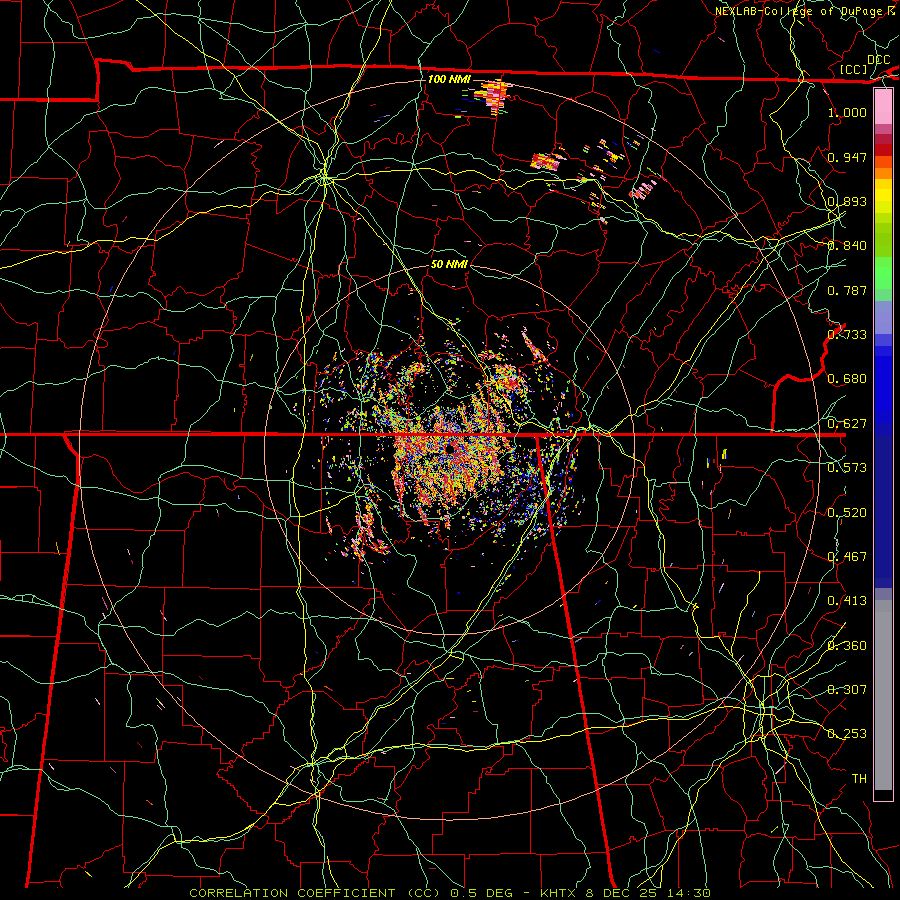Pick the light pink segment of the color bar

883,107
